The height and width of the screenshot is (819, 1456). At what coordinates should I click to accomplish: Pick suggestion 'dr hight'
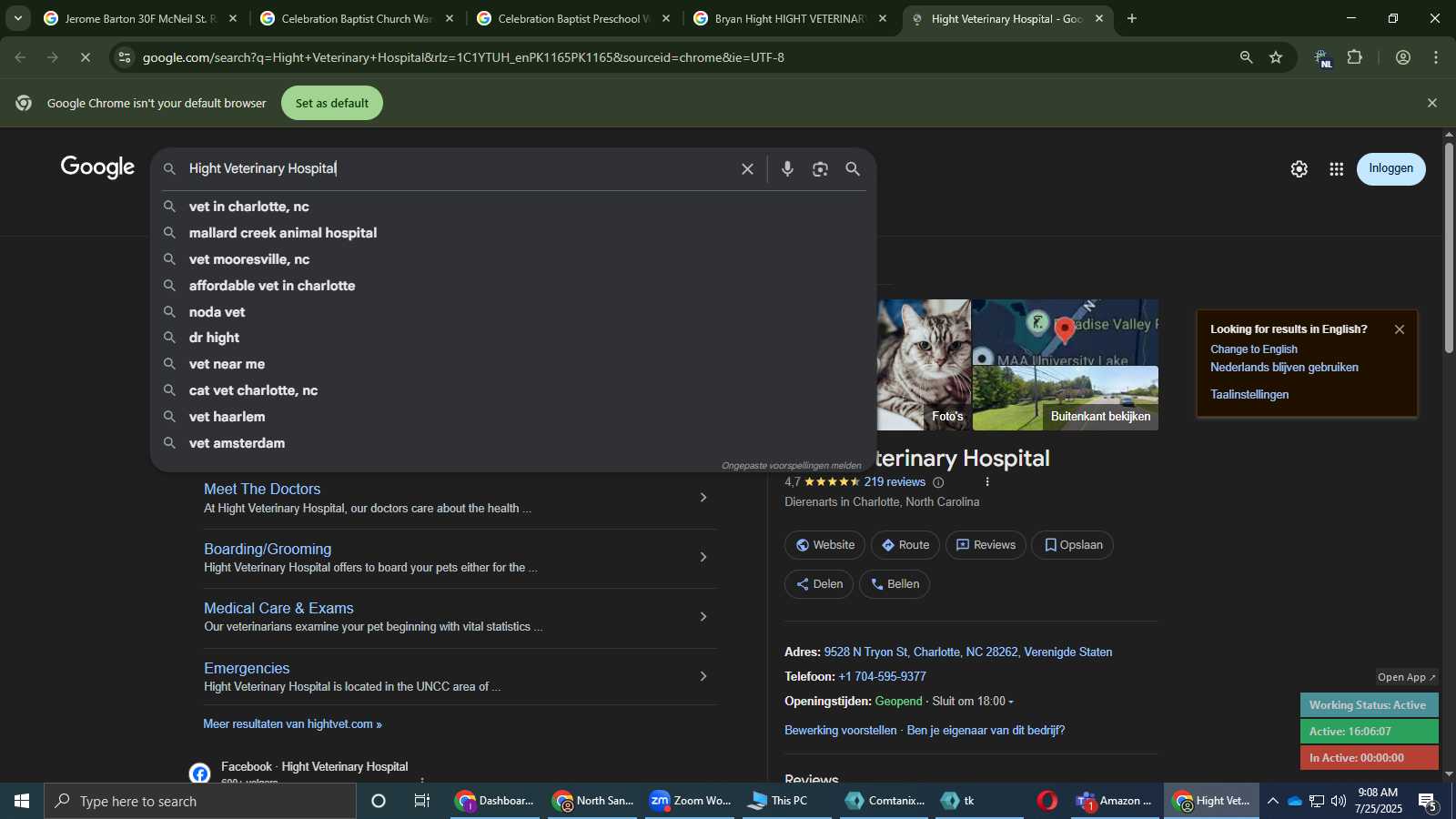pyautogui.click(x=513, y=338)
